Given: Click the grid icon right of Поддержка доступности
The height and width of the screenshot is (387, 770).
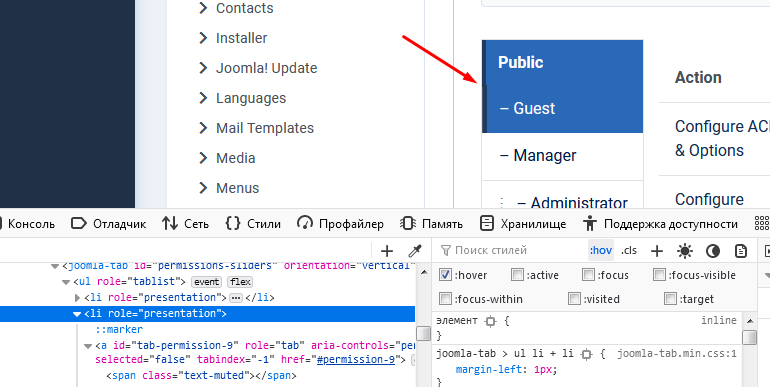Looking at the screenshot, I should (762, 224).
